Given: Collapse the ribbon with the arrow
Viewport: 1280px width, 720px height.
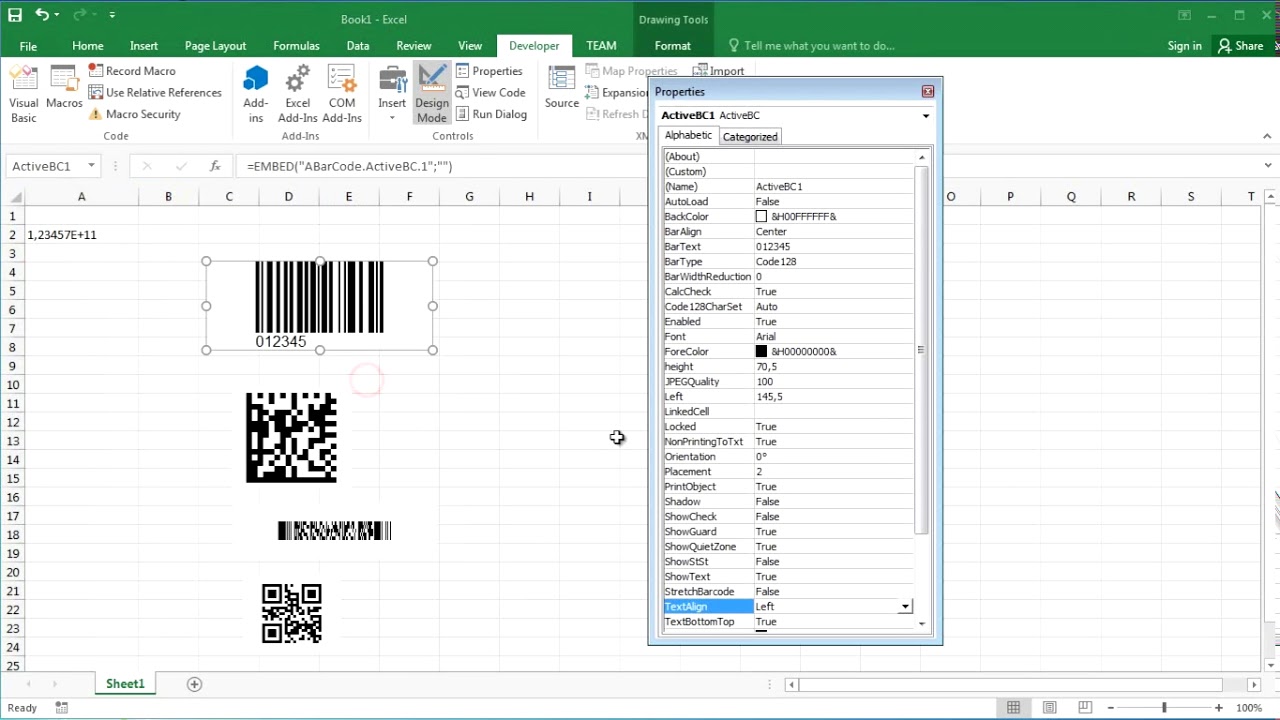Looking at the screenshot, I should pos(1268,136).
